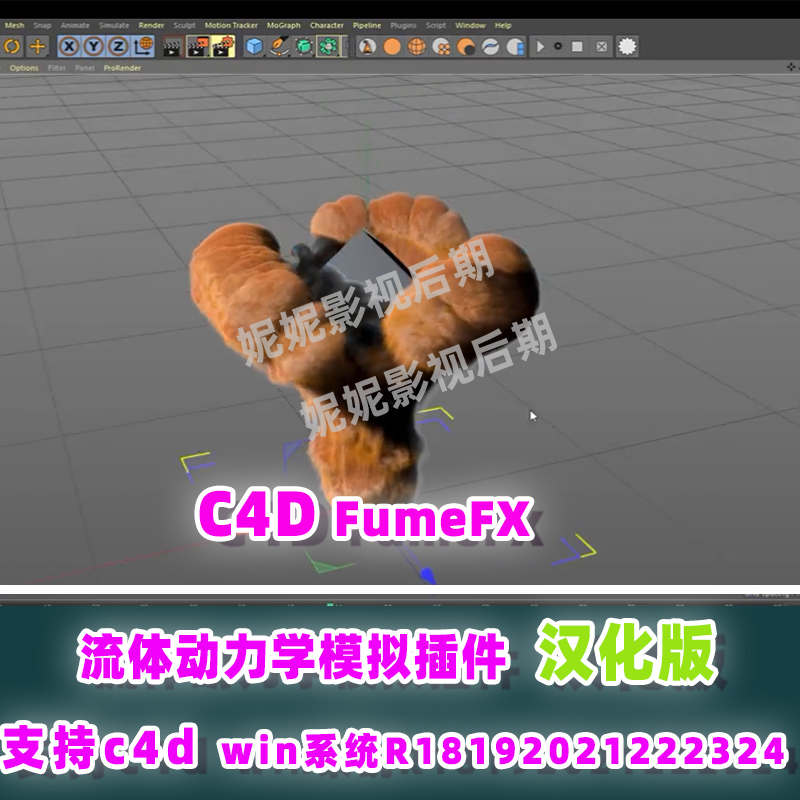Click the orange particle cluster icon
The height and width of the screenshot is (800, 800).
tap(441, 46)
